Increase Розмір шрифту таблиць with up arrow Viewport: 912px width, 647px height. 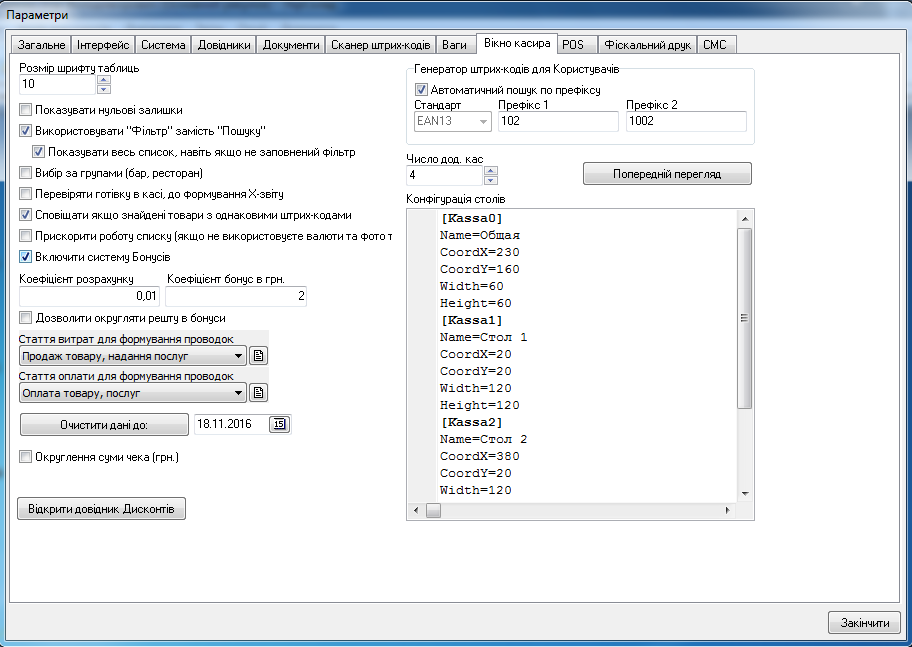pos(104,80)
